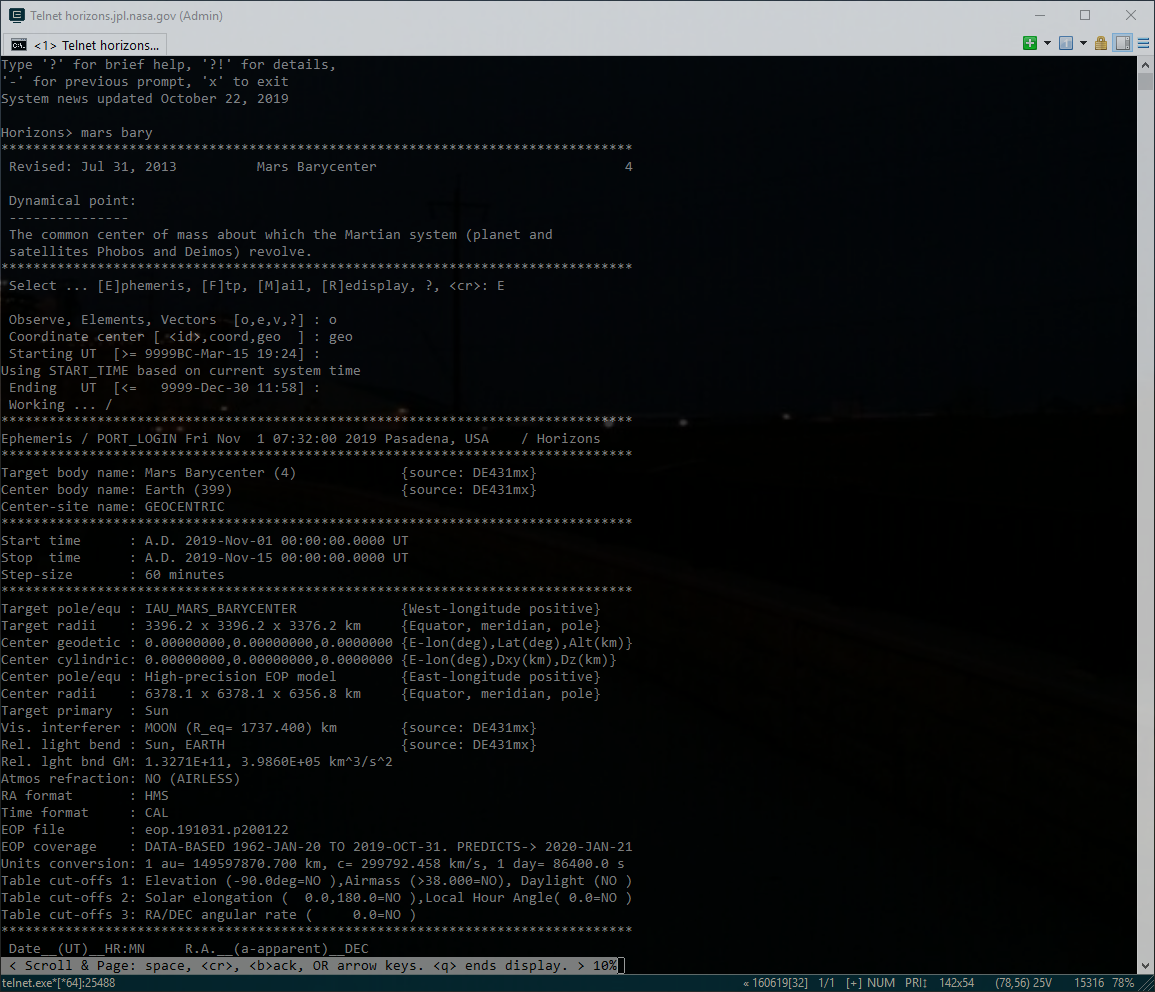Click the [+] new console status indicator
This screenshot has height=992, width=1155.
[853, 983]
